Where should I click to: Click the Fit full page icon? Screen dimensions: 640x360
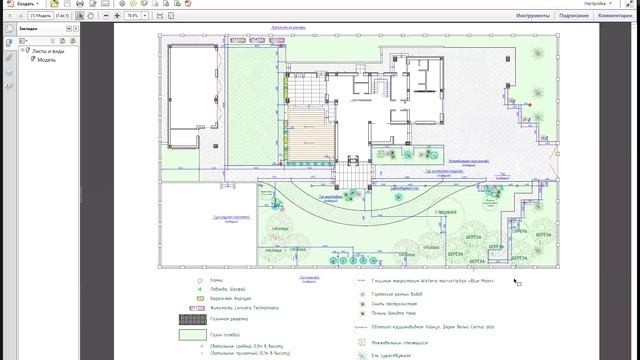171,16
